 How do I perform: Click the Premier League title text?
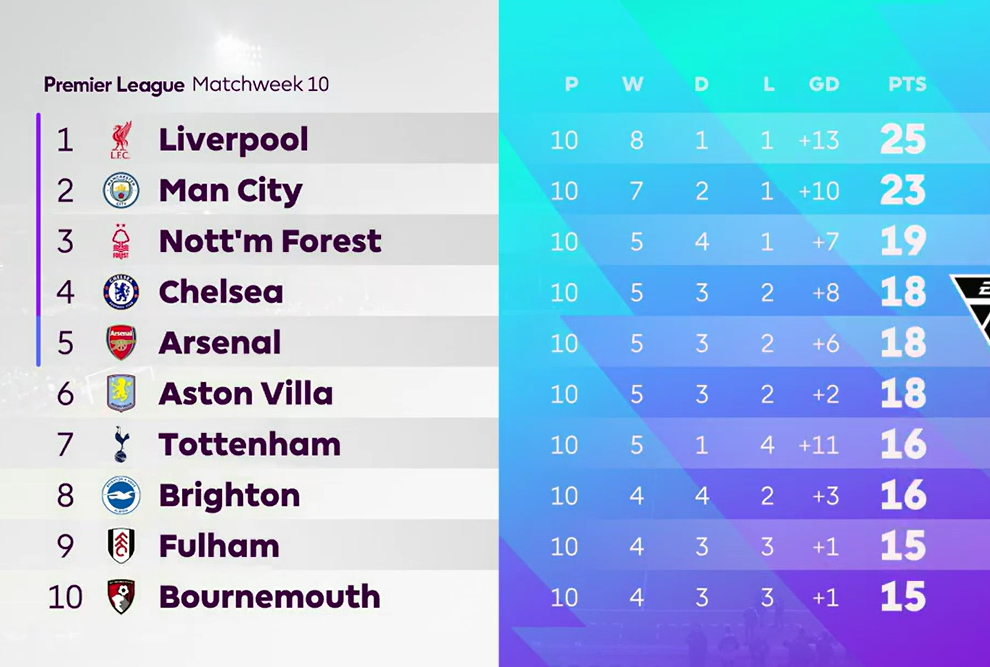[114, 85]
